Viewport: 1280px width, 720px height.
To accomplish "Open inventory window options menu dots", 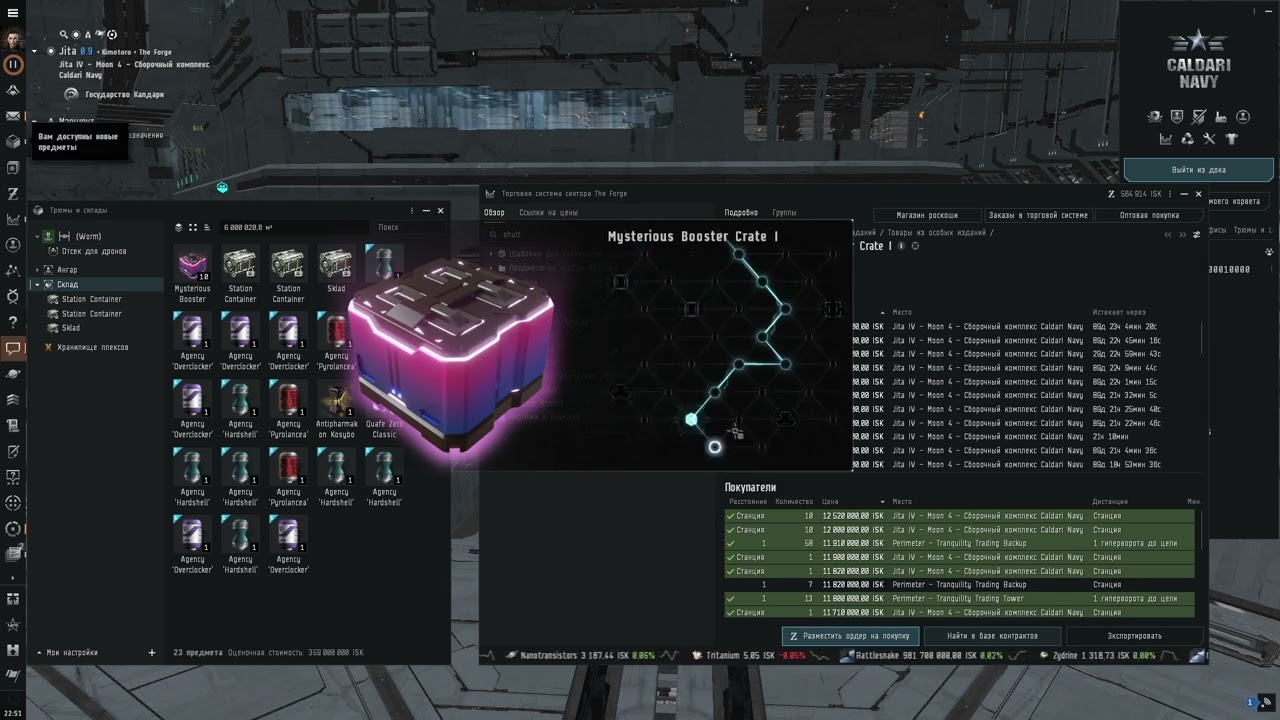I will [x=412, y=210].
